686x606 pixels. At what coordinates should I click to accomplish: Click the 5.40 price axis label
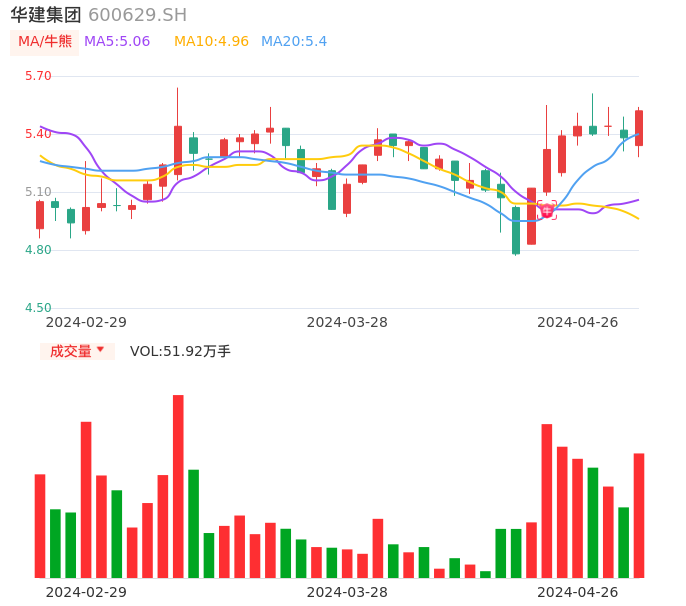(x=37, y=134)
